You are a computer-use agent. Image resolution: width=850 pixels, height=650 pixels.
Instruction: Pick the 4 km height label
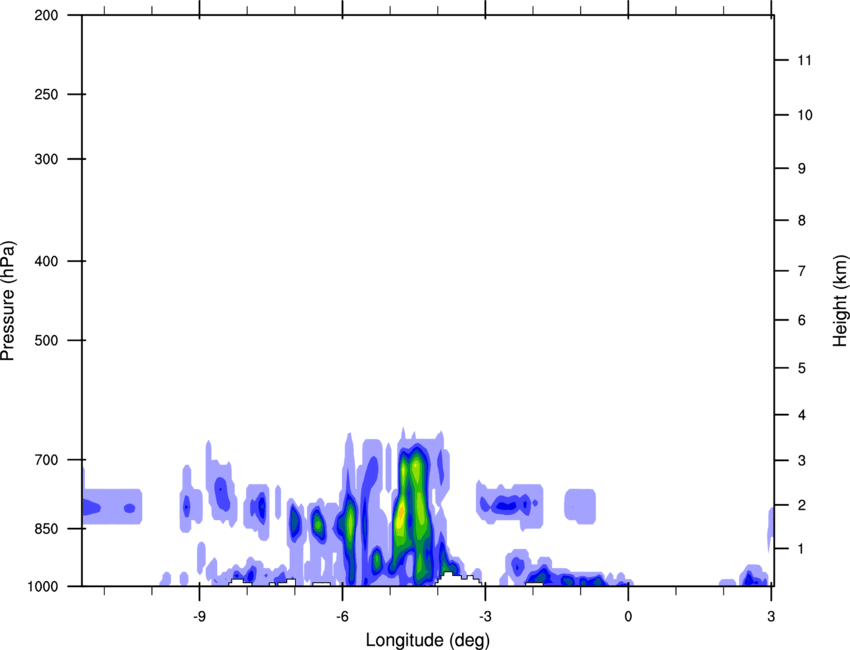coord(802,415)
